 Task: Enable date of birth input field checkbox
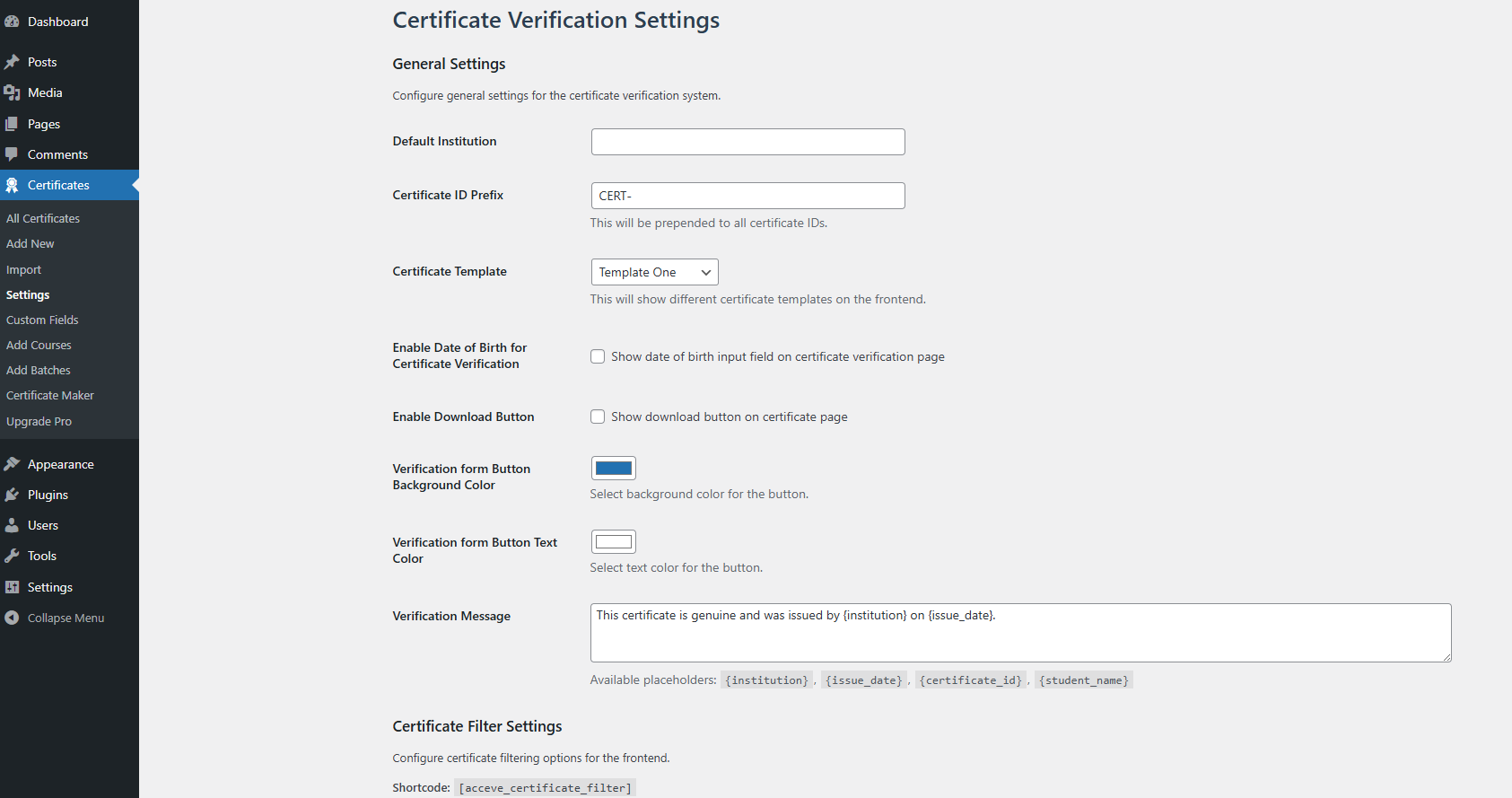598,356
